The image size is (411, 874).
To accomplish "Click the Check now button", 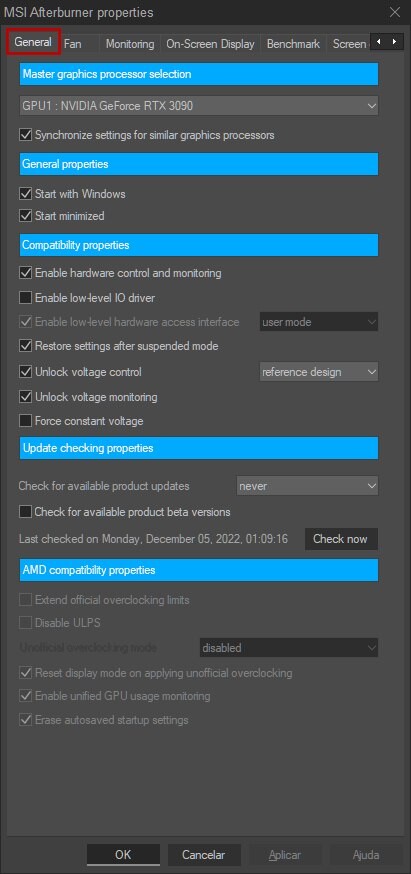I will point(341,539).
